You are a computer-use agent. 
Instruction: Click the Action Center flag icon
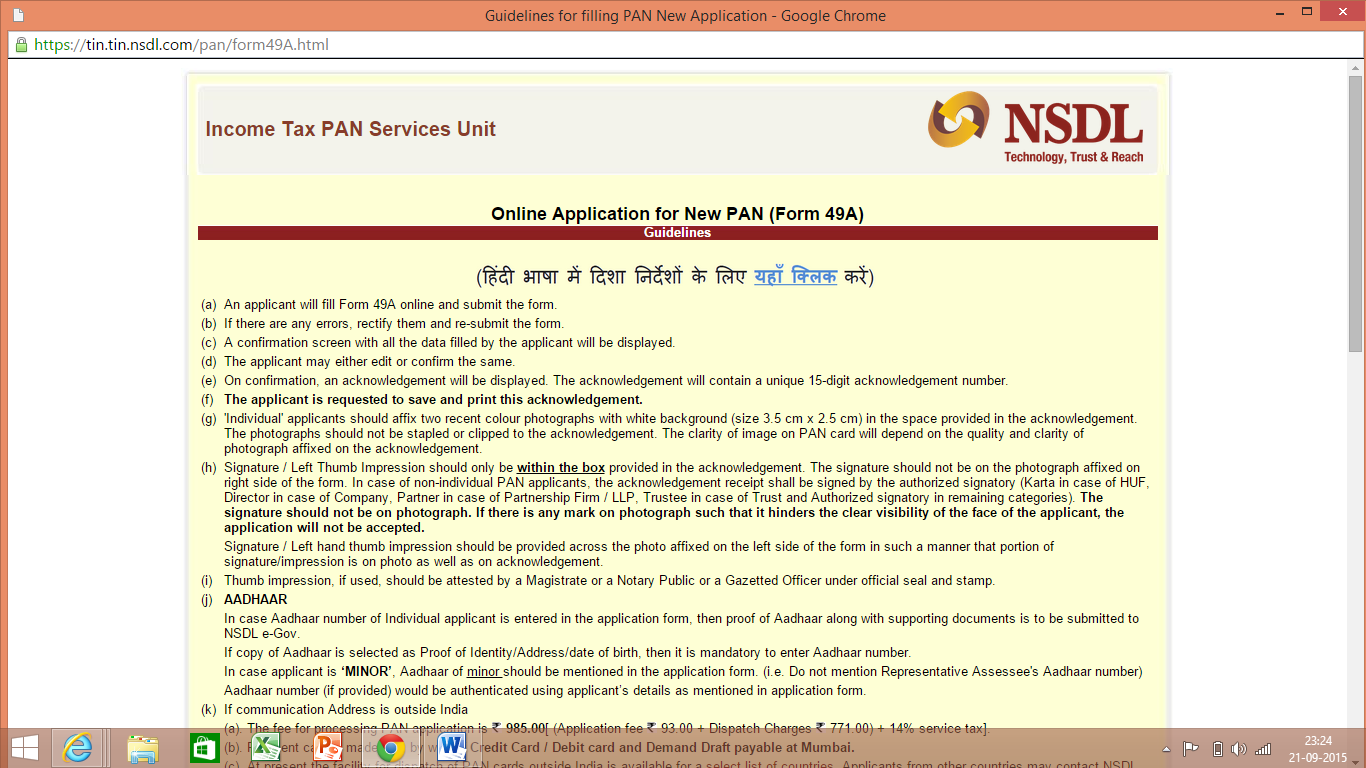[1191, 748]
